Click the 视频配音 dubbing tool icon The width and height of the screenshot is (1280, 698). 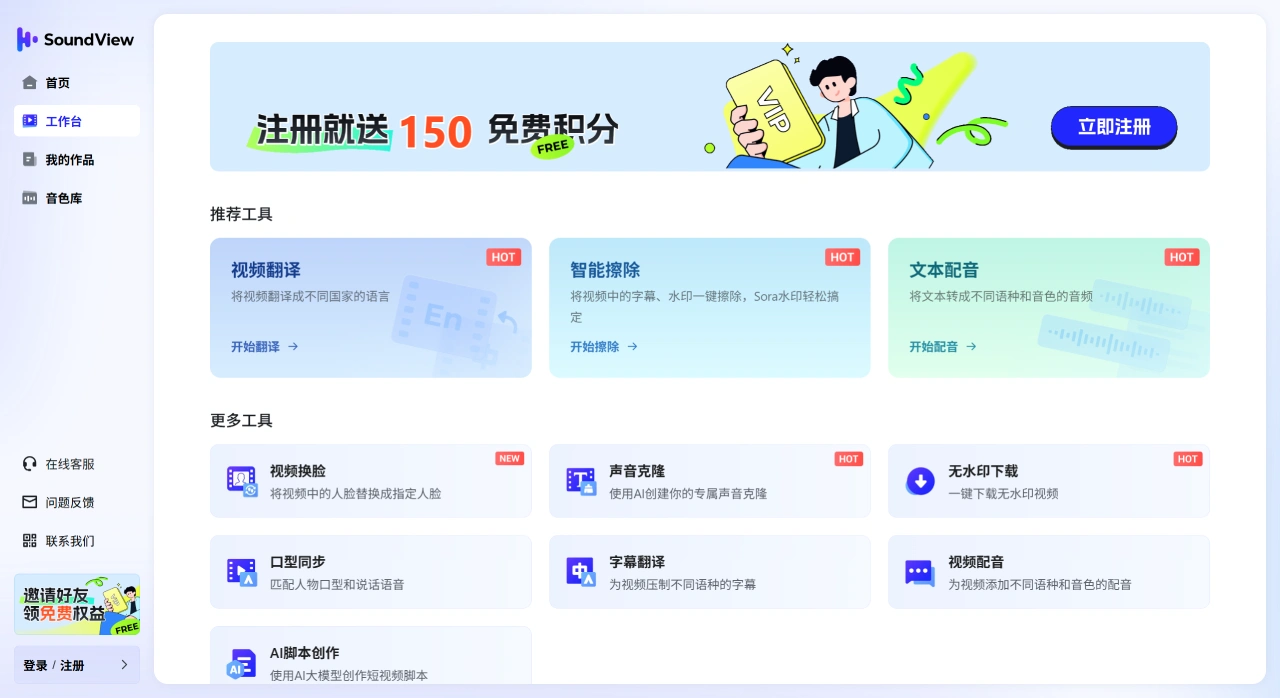pyautogui.click(x=919, y=571)
